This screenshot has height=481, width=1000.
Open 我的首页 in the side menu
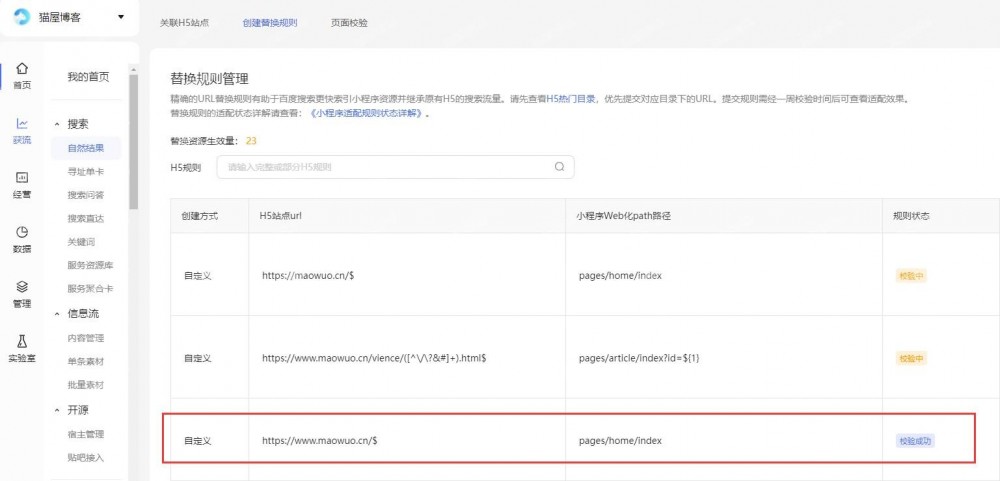[x=88, y=77]
